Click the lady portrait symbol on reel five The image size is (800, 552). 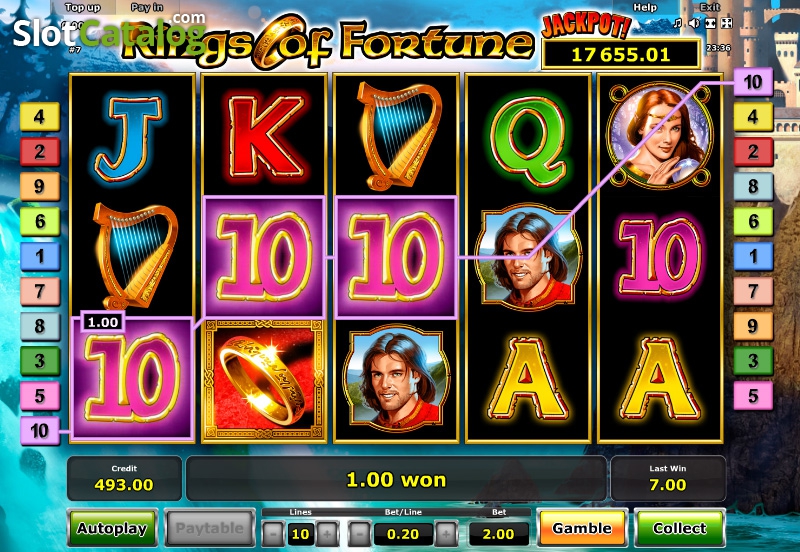(x=660, y=135)
